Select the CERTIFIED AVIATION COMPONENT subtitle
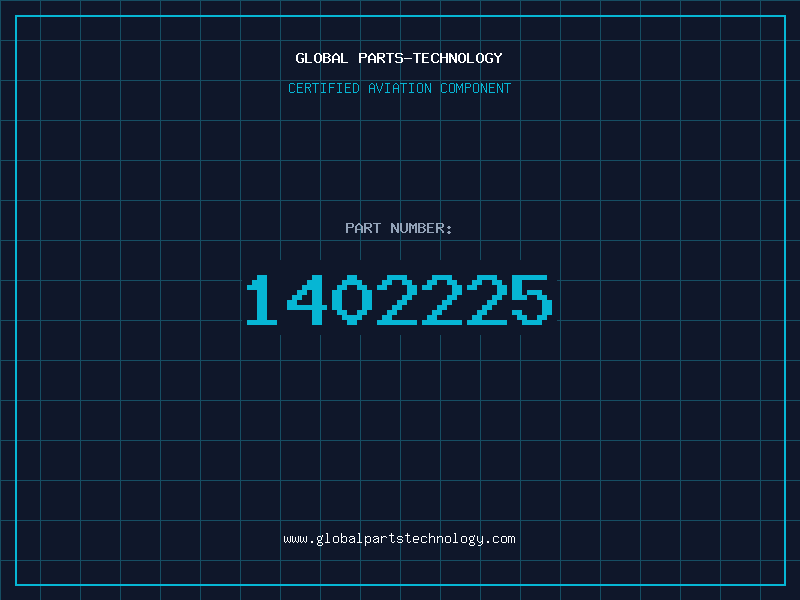Screen dimensions: 800x600 point(399,88)
